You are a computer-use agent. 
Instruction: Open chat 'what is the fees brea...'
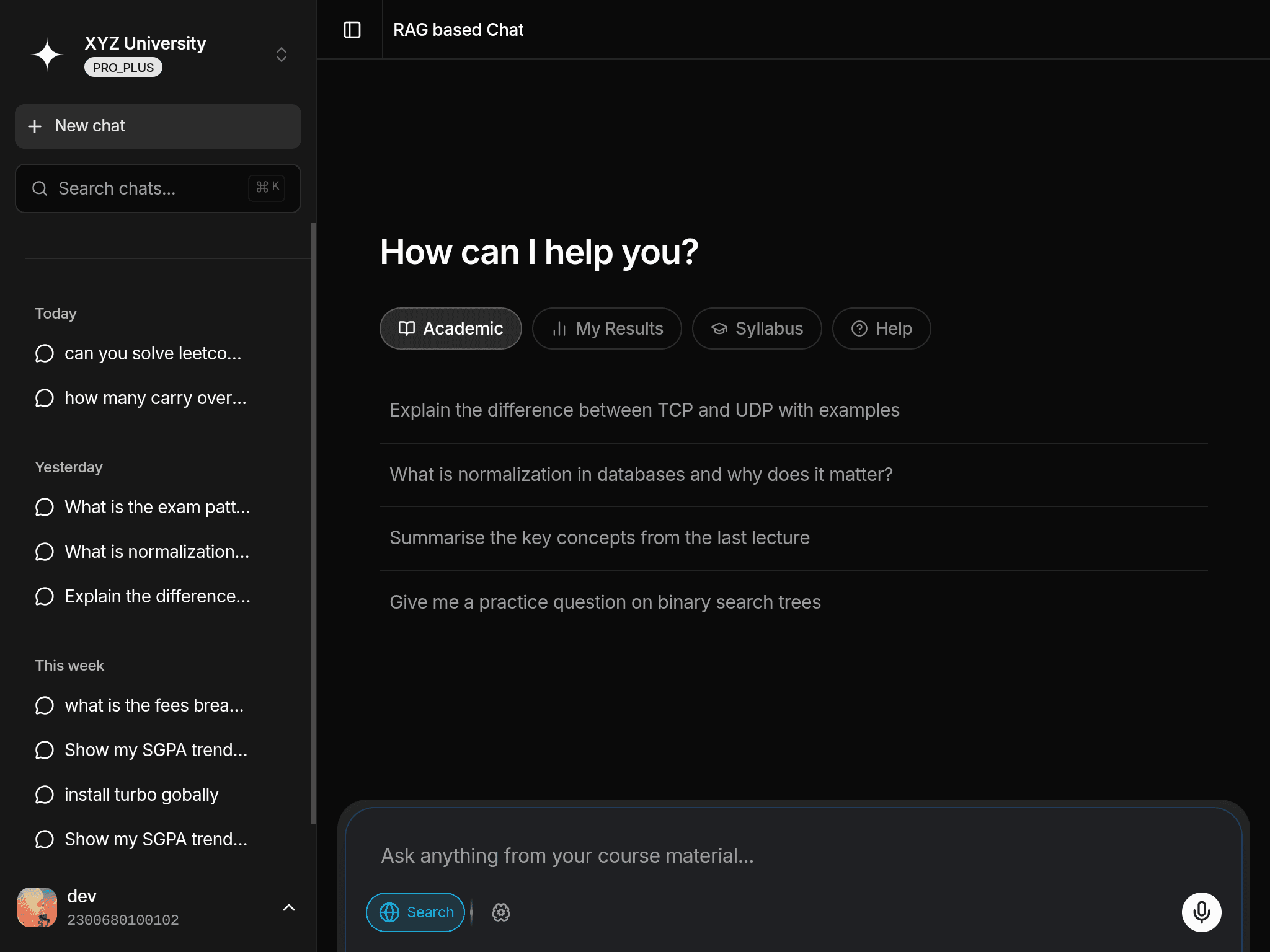[155, 705]
